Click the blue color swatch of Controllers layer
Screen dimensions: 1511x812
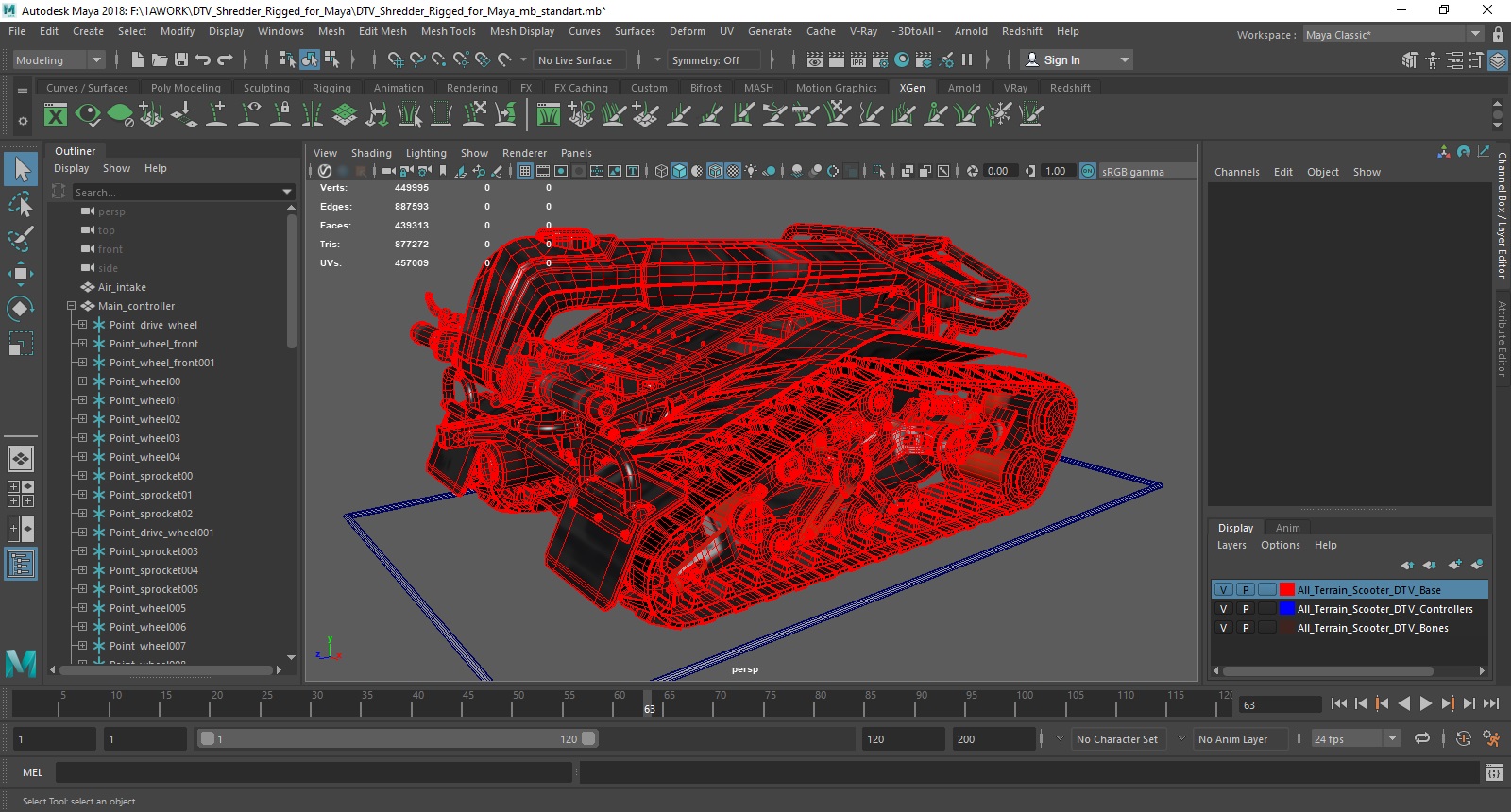click(1287, 609)
